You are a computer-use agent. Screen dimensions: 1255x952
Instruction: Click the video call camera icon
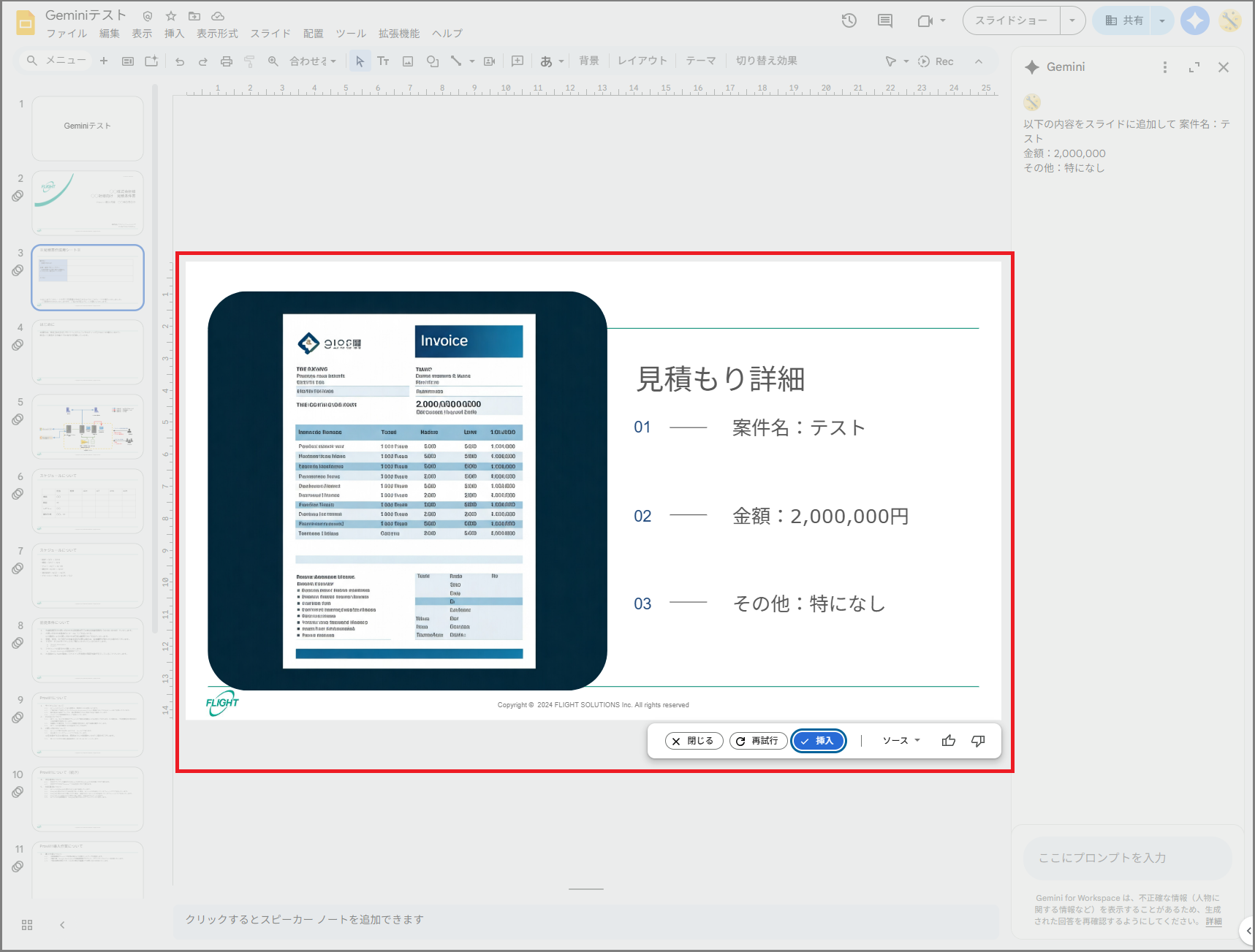click(x=925, y=20)
